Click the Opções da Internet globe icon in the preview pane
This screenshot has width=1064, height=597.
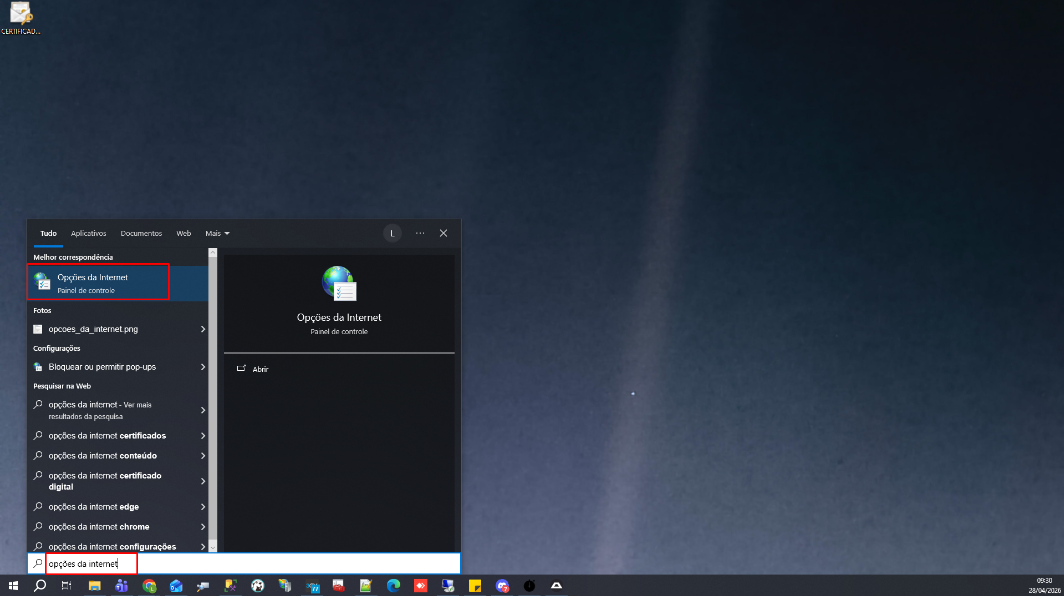pos(339,284)
